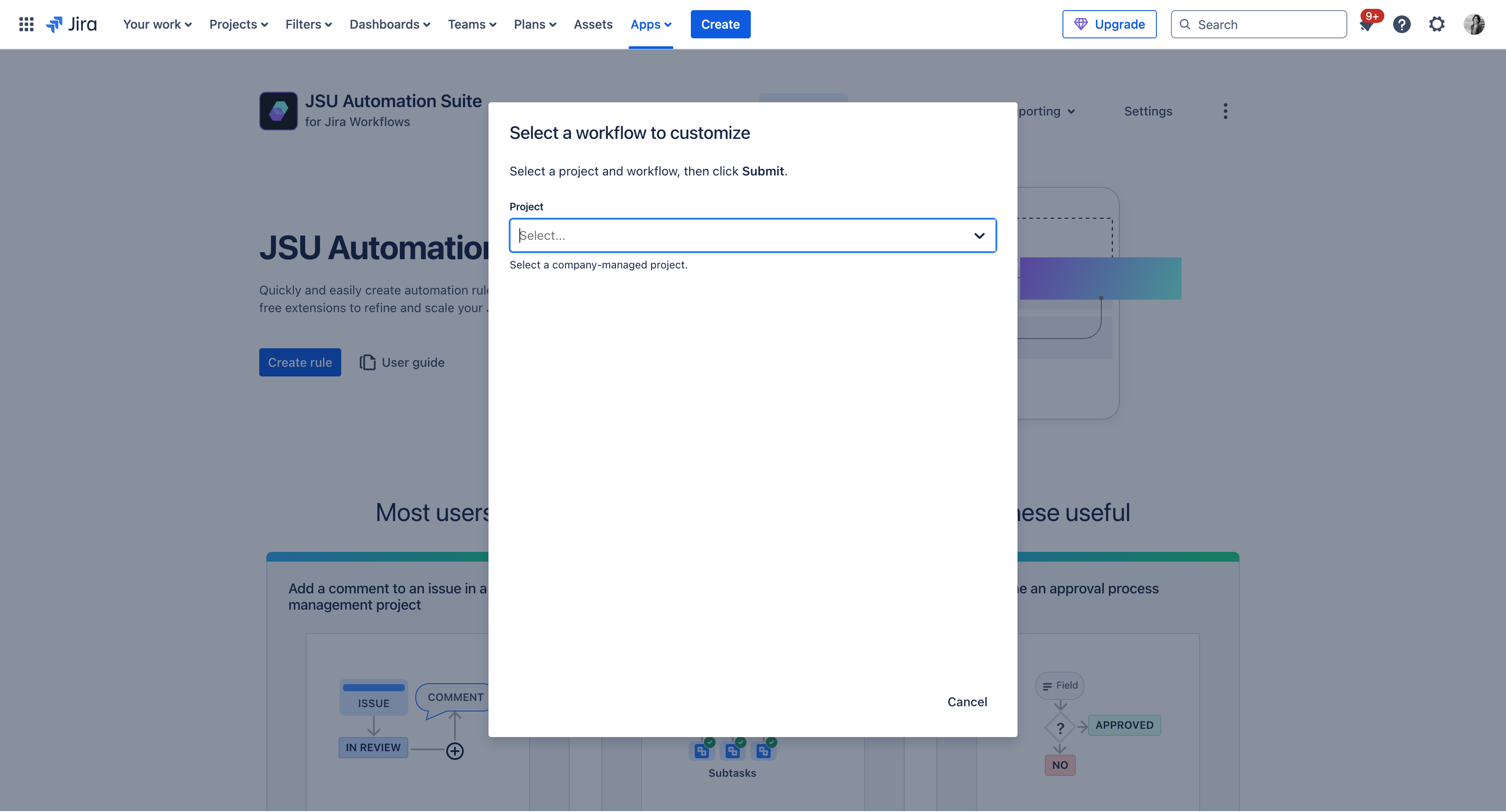Open the Project select dropdown chevron
This screenshot has width=1506, height=812.
click(x=979, y=235)
